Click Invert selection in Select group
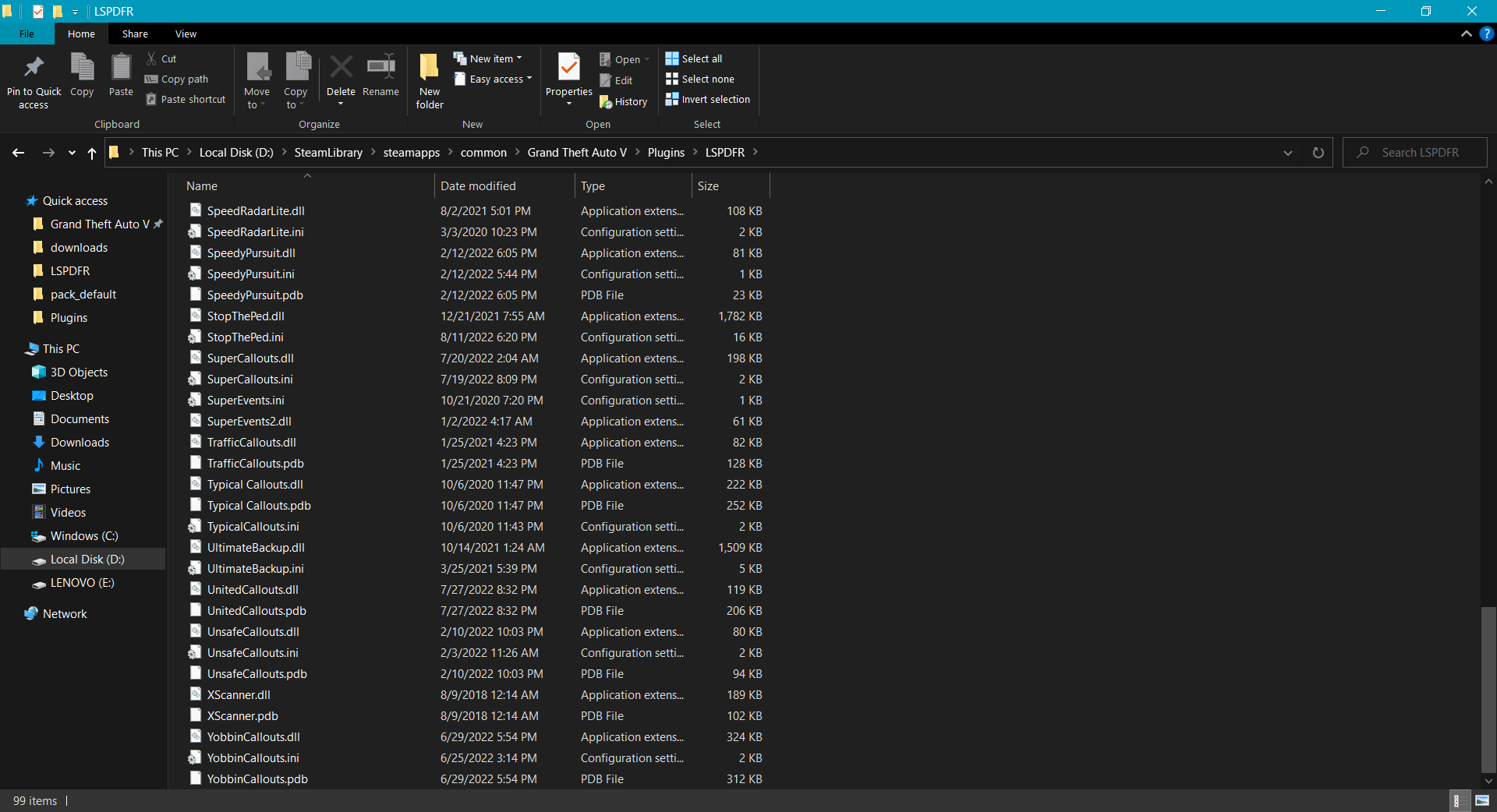 [708, 100]
